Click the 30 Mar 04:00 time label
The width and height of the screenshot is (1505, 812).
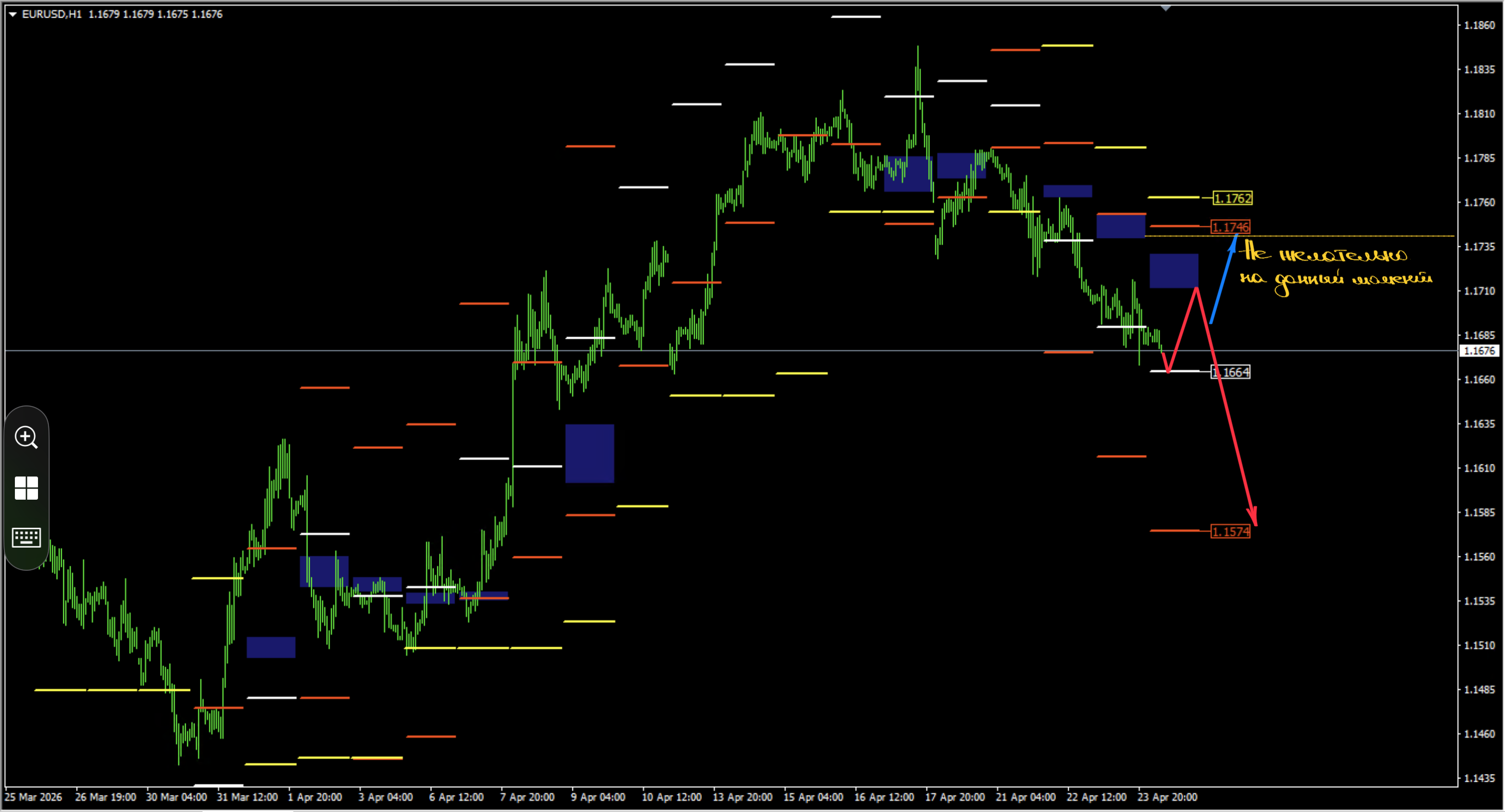click(x=176, y=797)
